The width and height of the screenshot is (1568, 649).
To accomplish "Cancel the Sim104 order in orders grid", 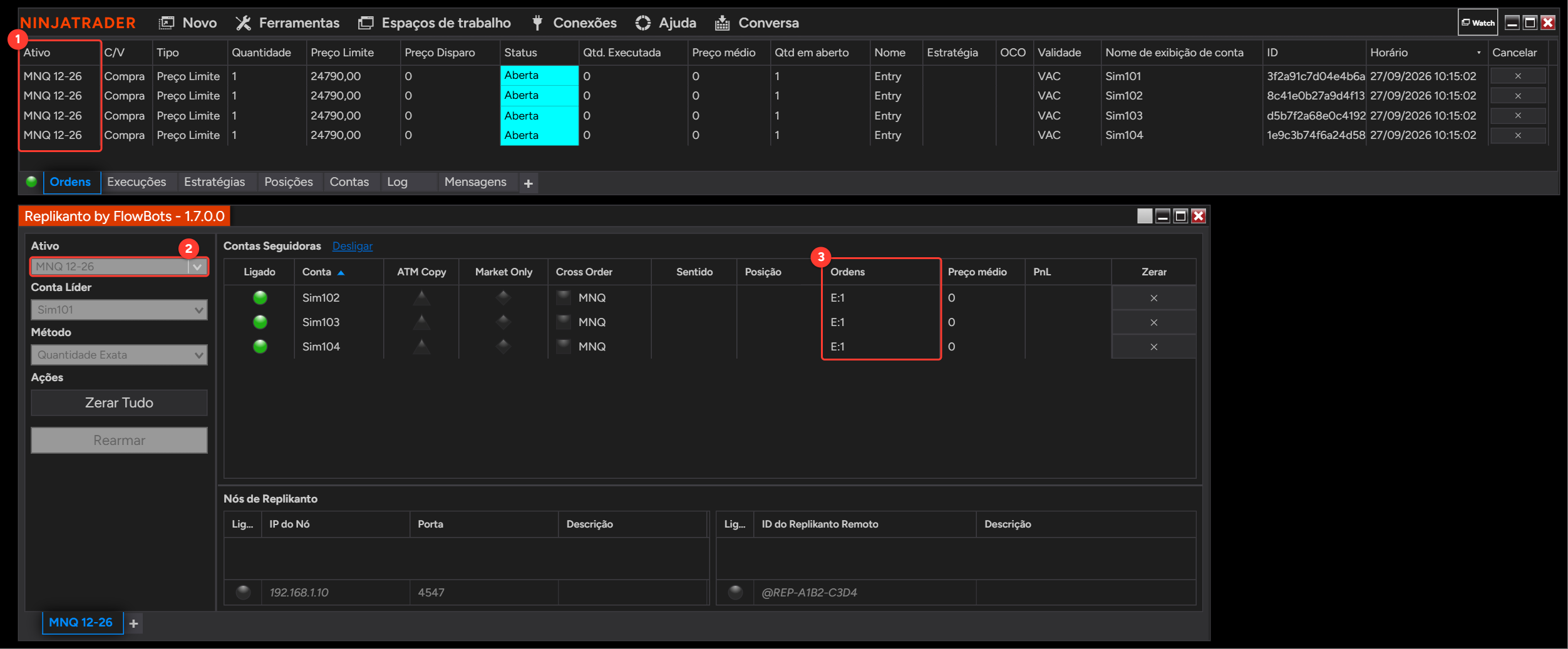I will pyautogui.click(x=1518, y=135).
